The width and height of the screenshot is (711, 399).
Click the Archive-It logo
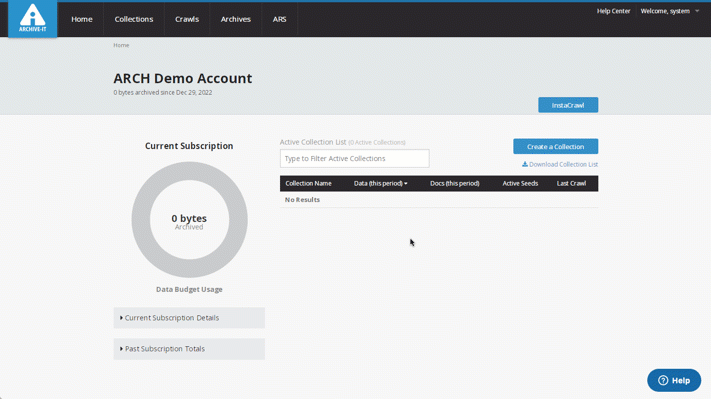(x=33, y=19)
